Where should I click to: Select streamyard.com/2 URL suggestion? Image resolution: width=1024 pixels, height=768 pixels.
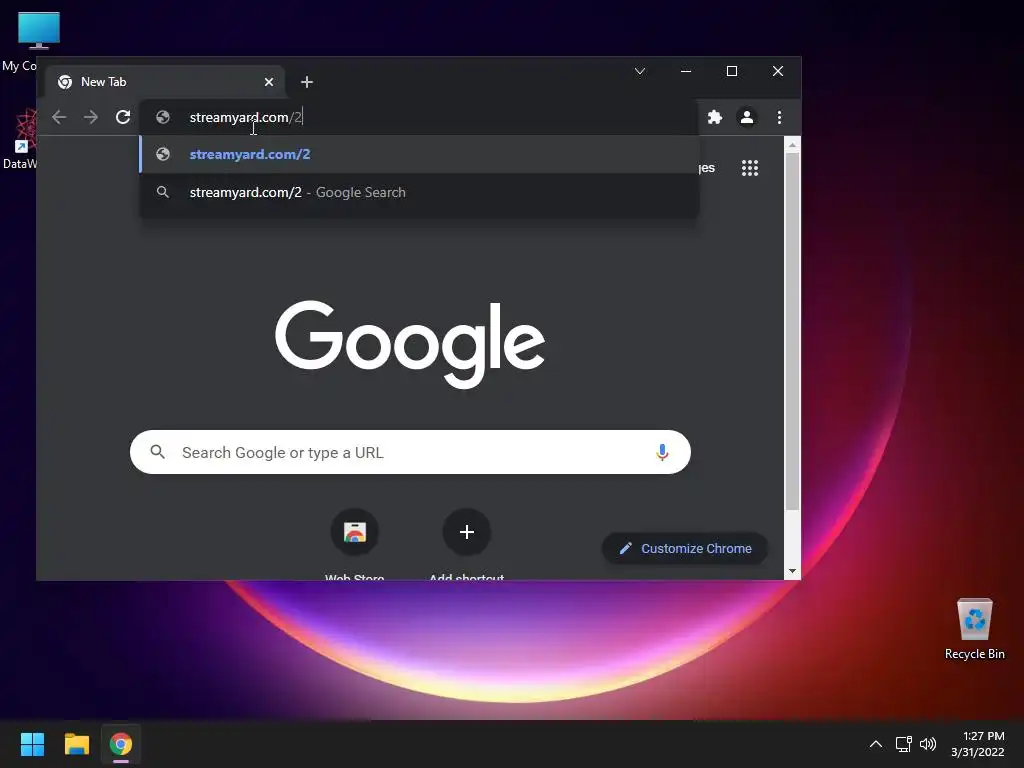(x=419, y=154)
